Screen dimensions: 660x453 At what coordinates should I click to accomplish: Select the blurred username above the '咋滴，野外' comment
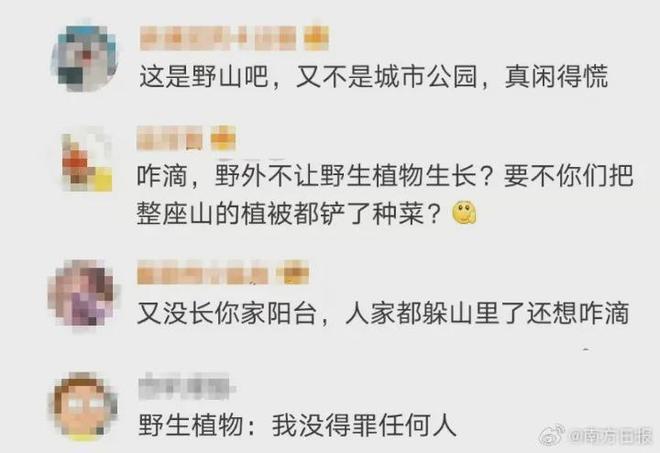tap(170, 138)
